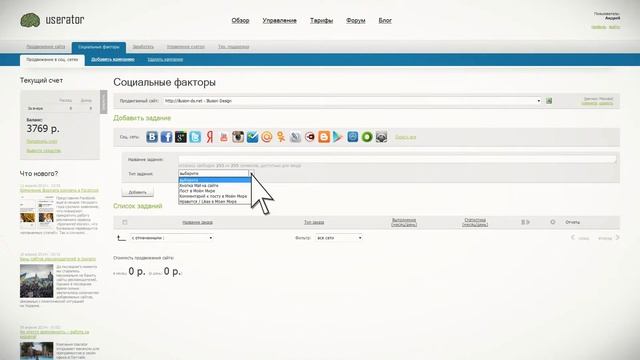
Task: Select the Google Play triangle icon
Action: [337, 137]
